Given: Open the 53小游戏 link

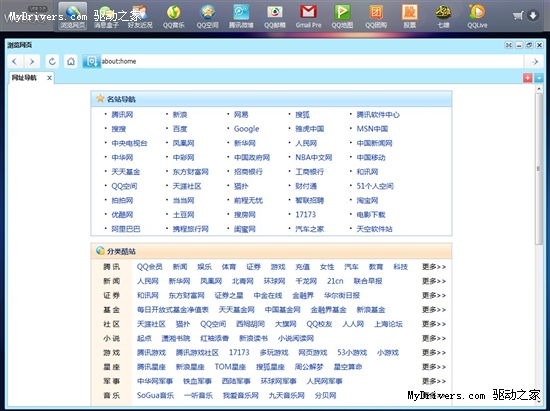Looking at the screenshot, I should [352, 352].
